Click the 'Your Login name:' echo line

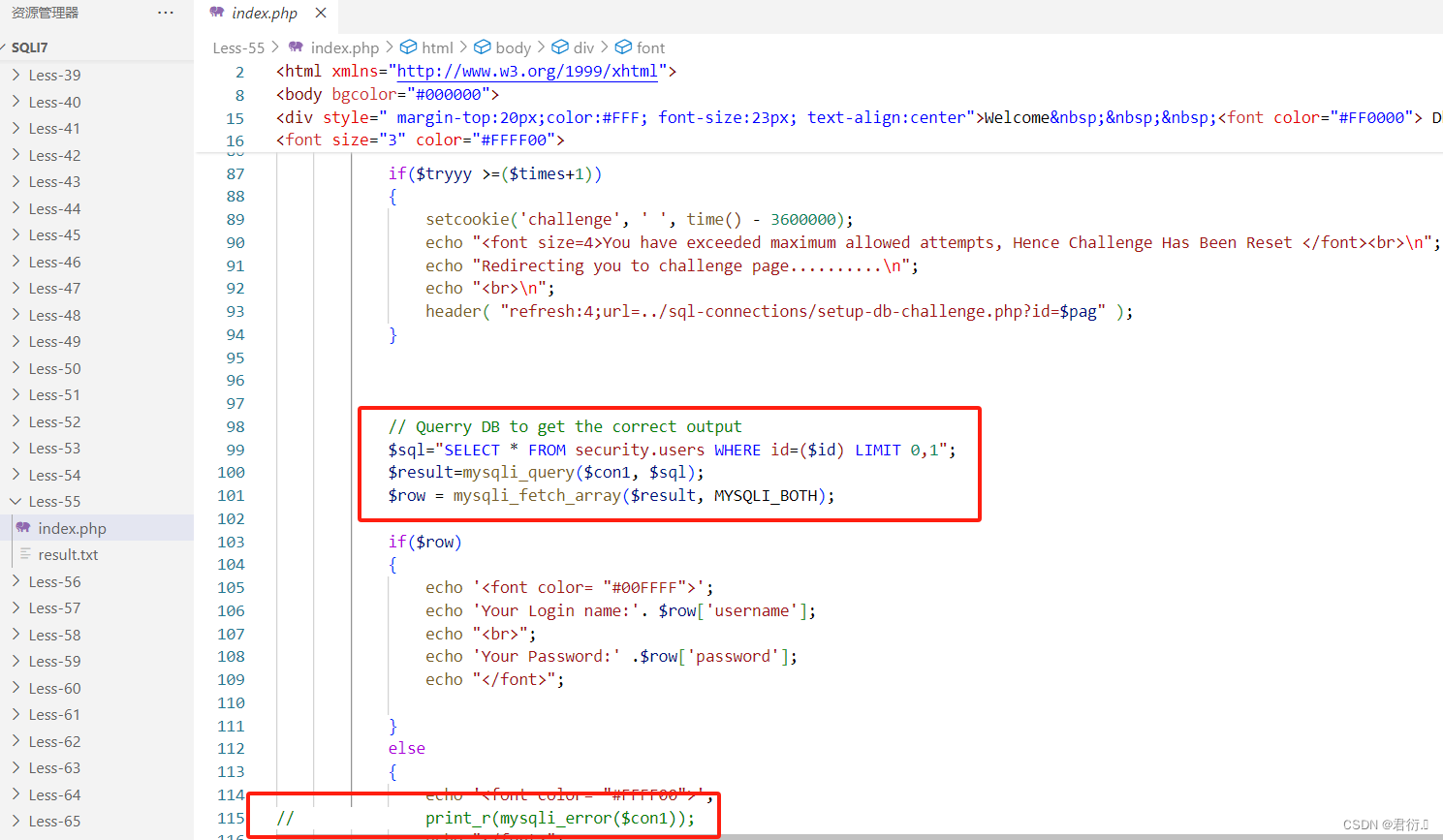tap(620, 610)
